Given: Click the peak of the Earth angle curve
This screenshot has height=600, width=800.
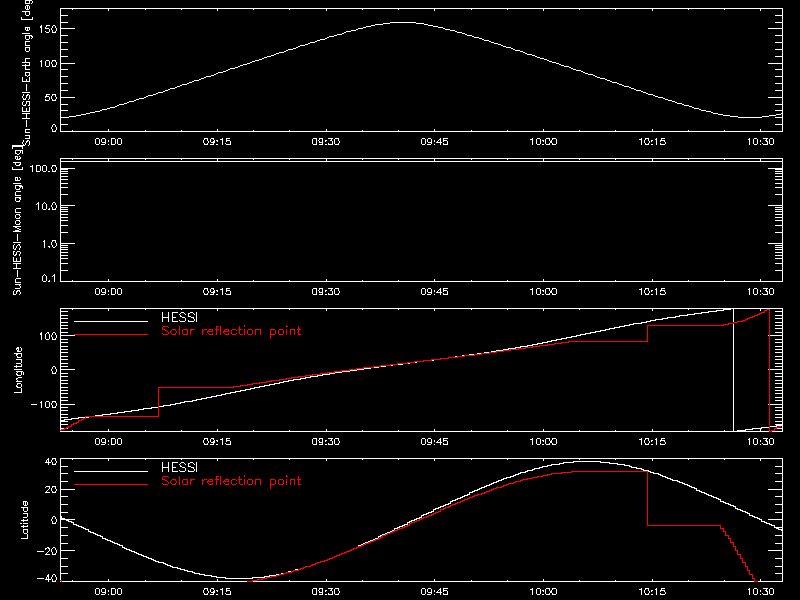Looking at the screenshot, I should pyautogui.click(x=404, y=22).
